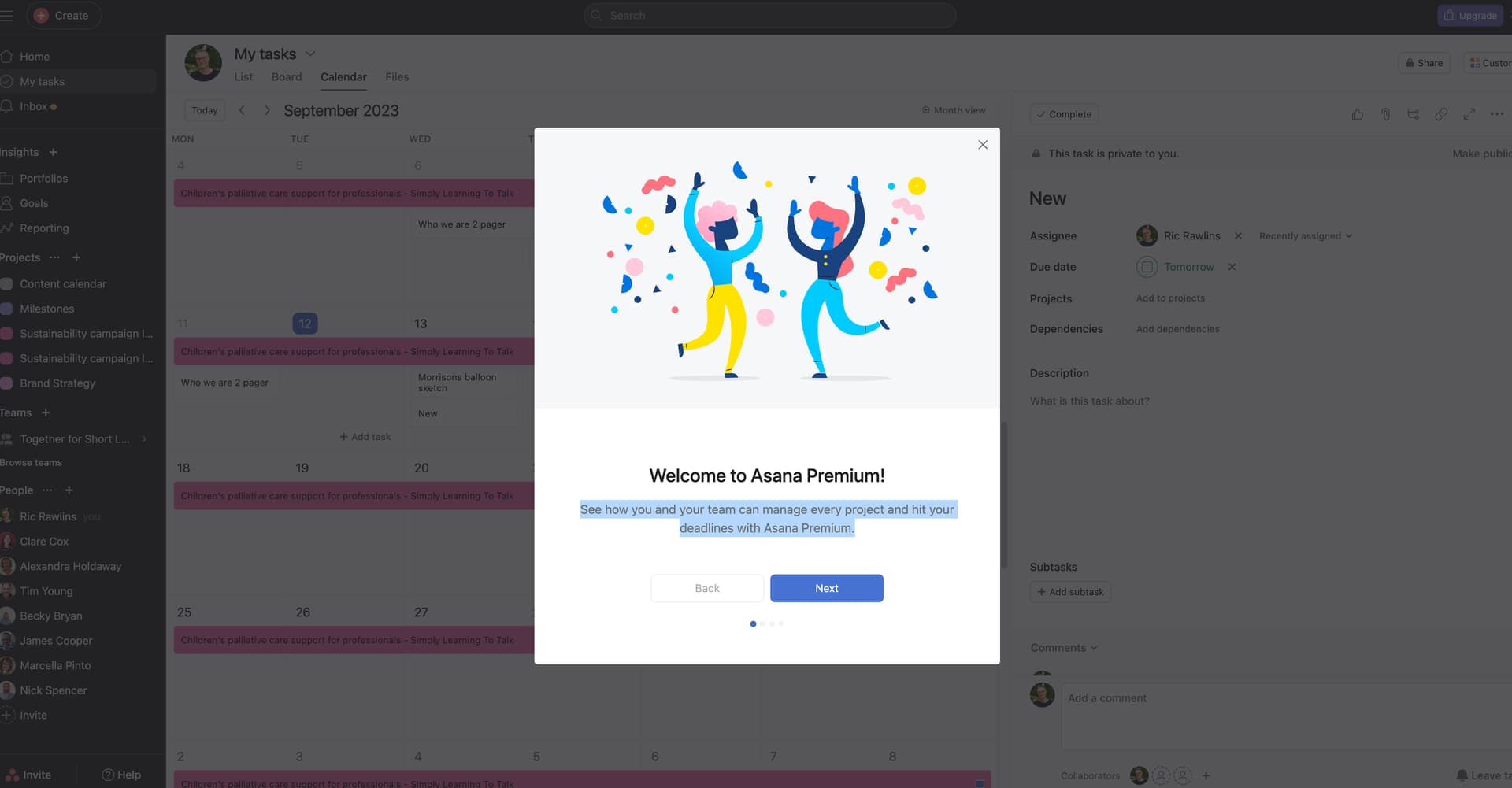Open the Help menu
The height and width of the screenshot is (788, 1512).
(121, 775)
